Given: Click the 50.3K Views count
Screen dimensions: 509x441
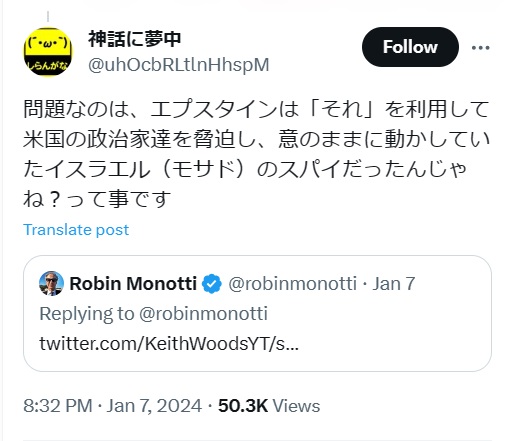Looking at the screenshot, I should [x=269, y=406].
